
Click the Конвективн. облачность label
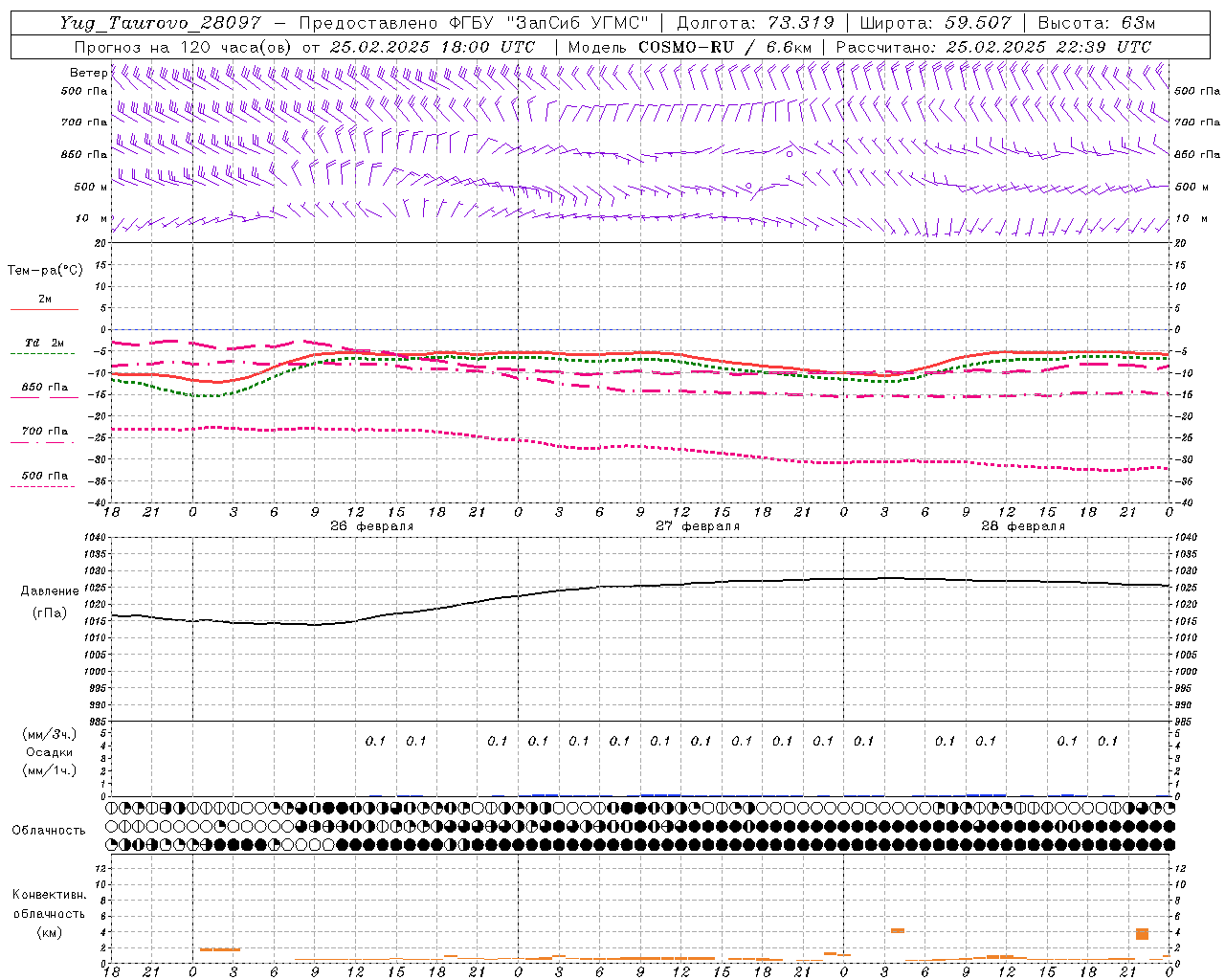(50, 903)
